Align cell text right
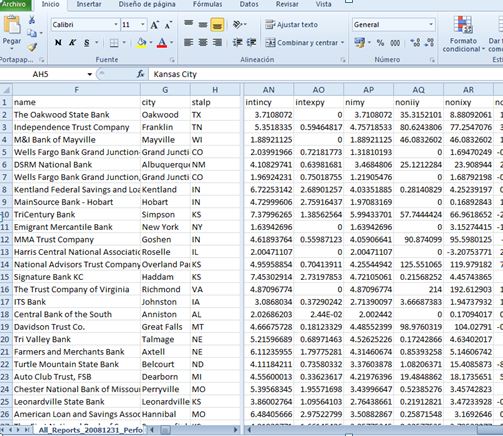This screenshot has width=503, height=436. click(217, 43)
